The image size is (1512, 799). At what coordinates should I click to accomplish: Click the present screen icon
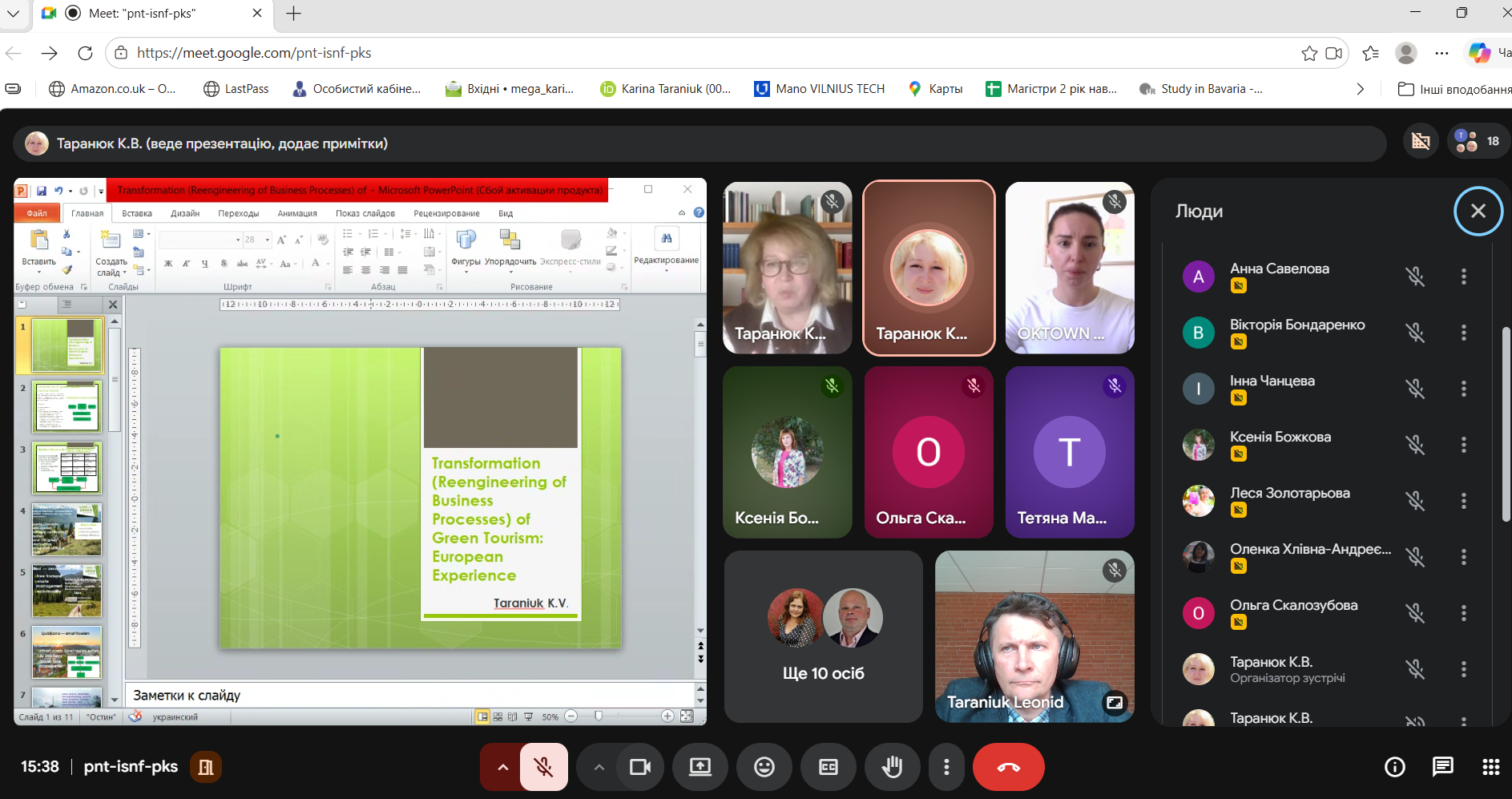click(x=700, y=767)
